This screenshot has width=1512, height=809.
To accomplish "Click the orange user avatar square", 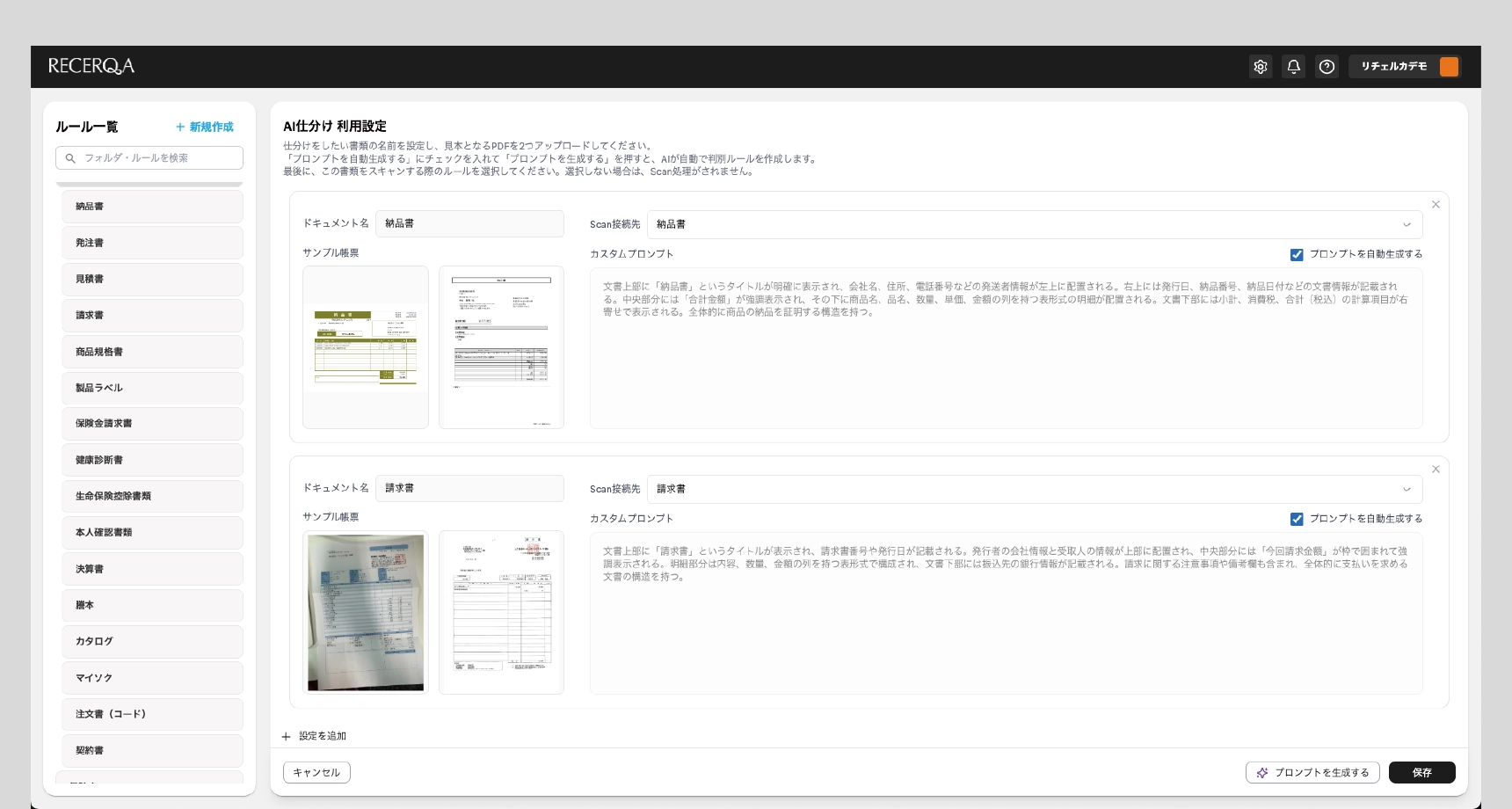I will (x=1449, y=67).
